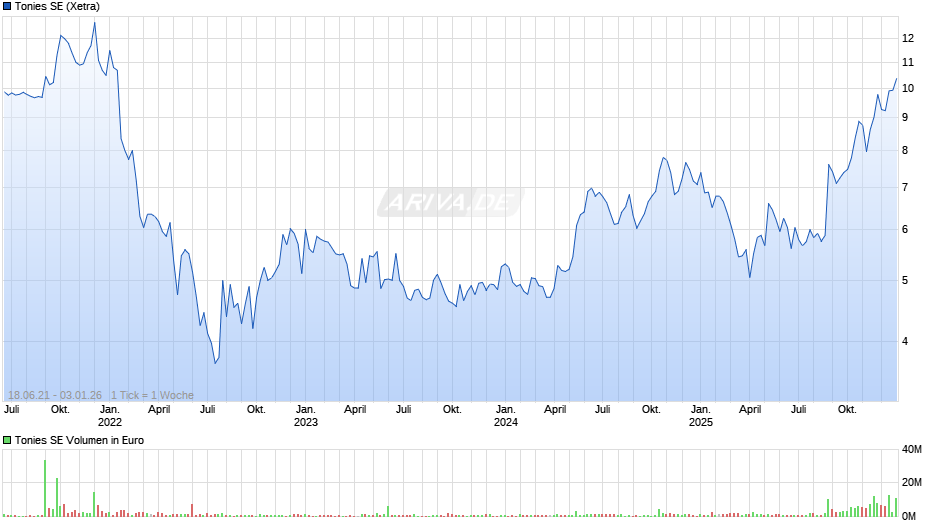This screenshot has width=940, height=526.
Task: Click the price axis label 5
Action: click(905, 281)
